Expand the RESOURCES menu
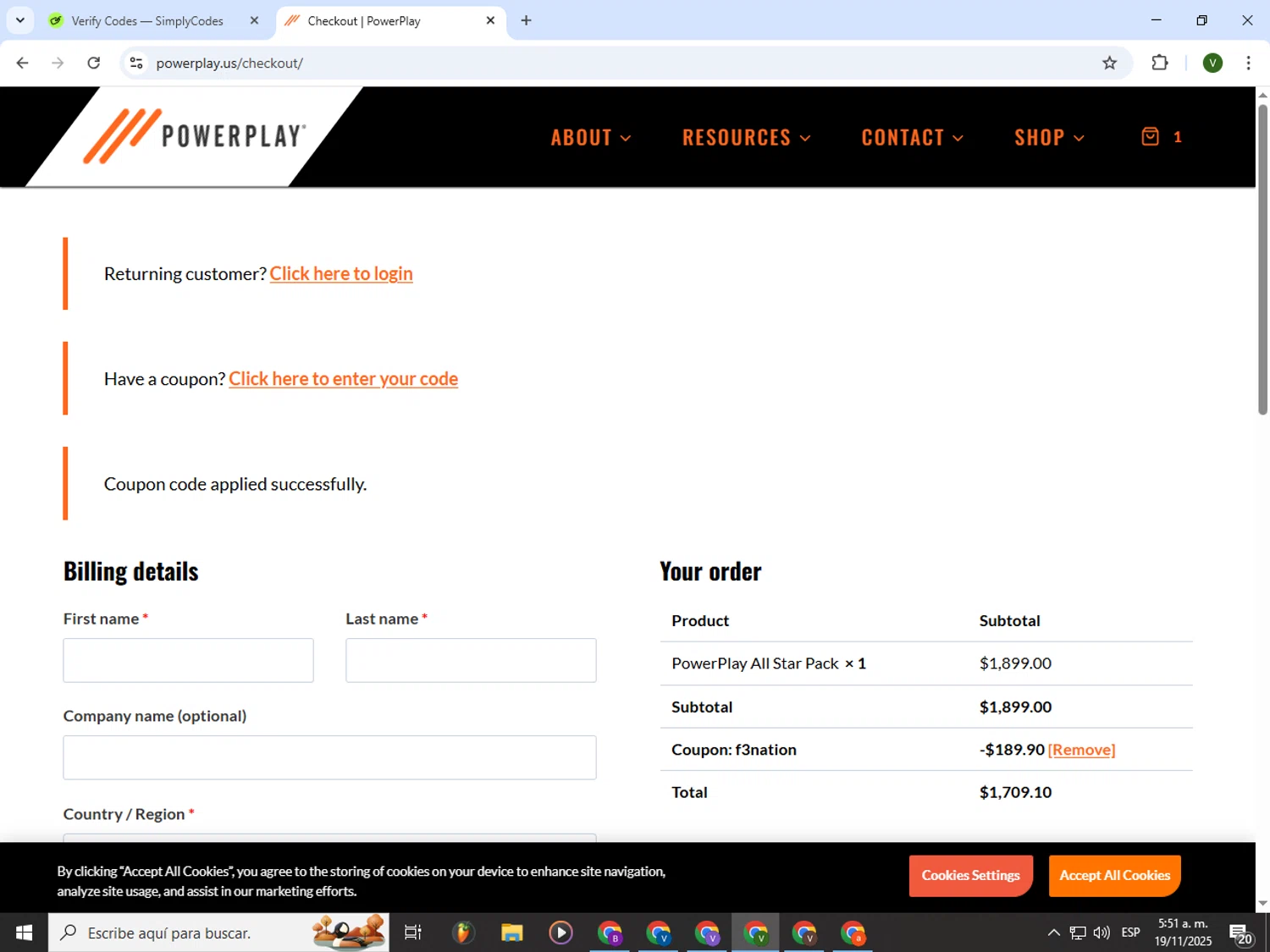This screenshot has width=1270, height=952. pyautogui.click(x=747, y=137)
